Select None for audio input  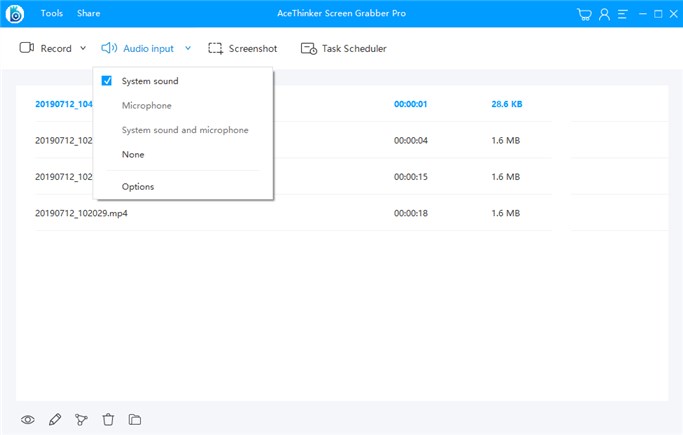(133, 154)
